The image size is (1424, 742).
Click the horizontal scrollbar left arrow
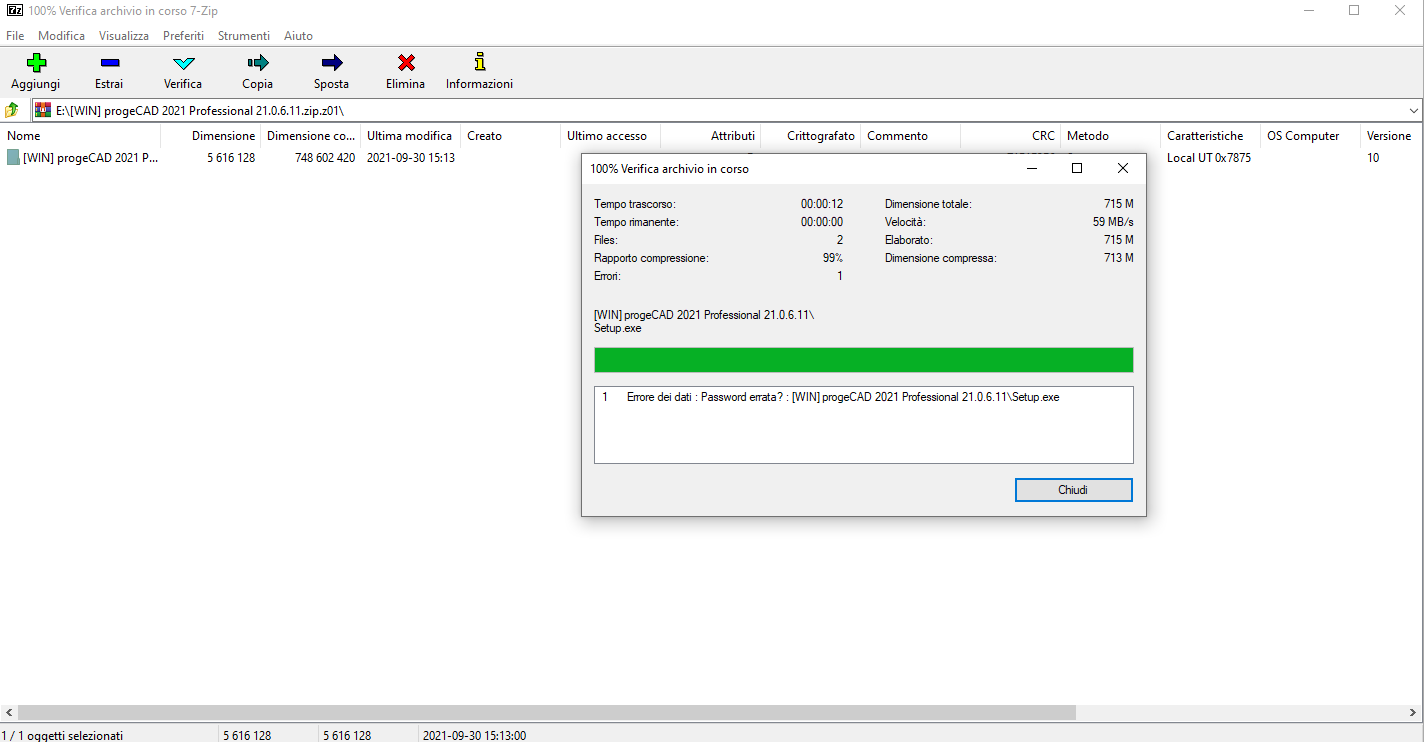(8, 713)
